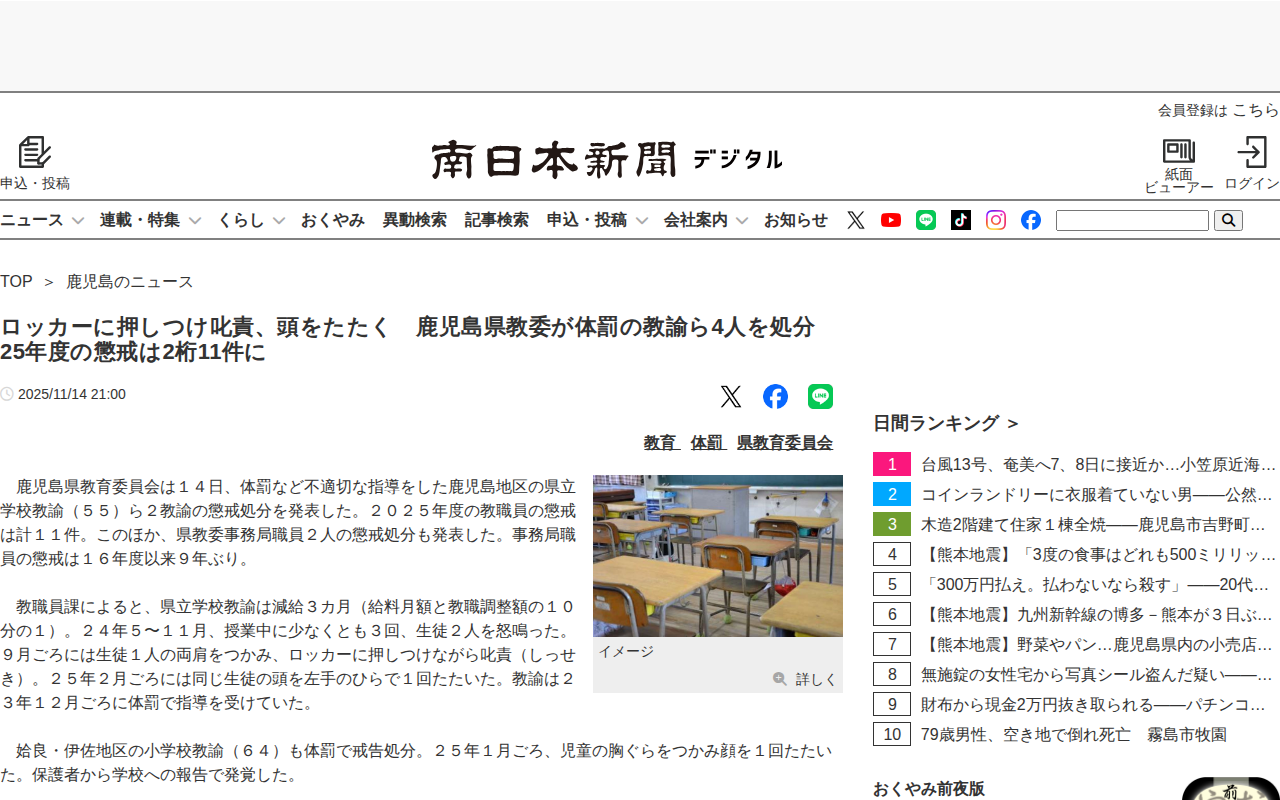Click the ログイン login icon
This screenshot has width=1280, height=800.
click(1252, 152)
